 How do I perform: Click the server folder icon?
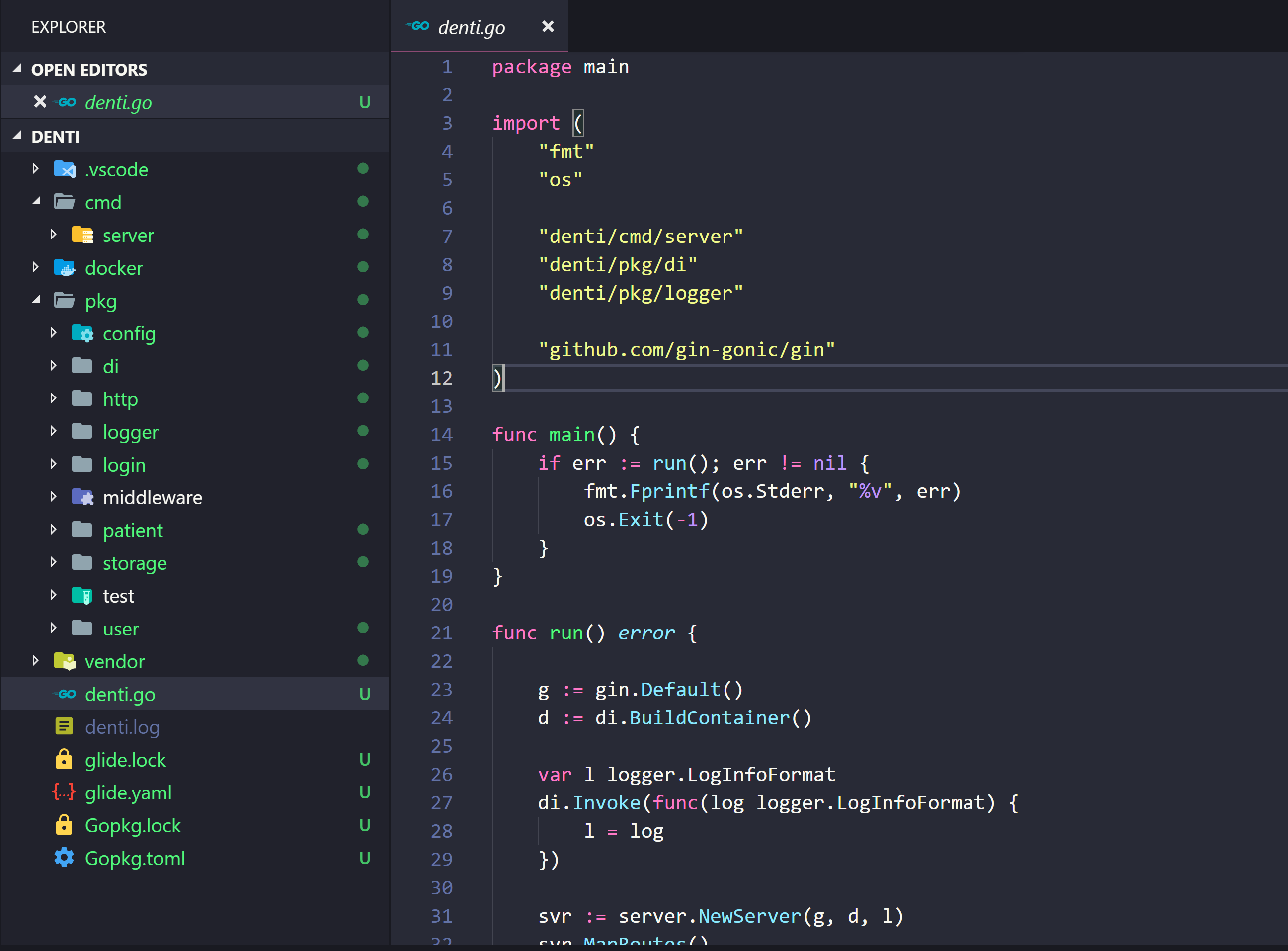pos(82,235)
